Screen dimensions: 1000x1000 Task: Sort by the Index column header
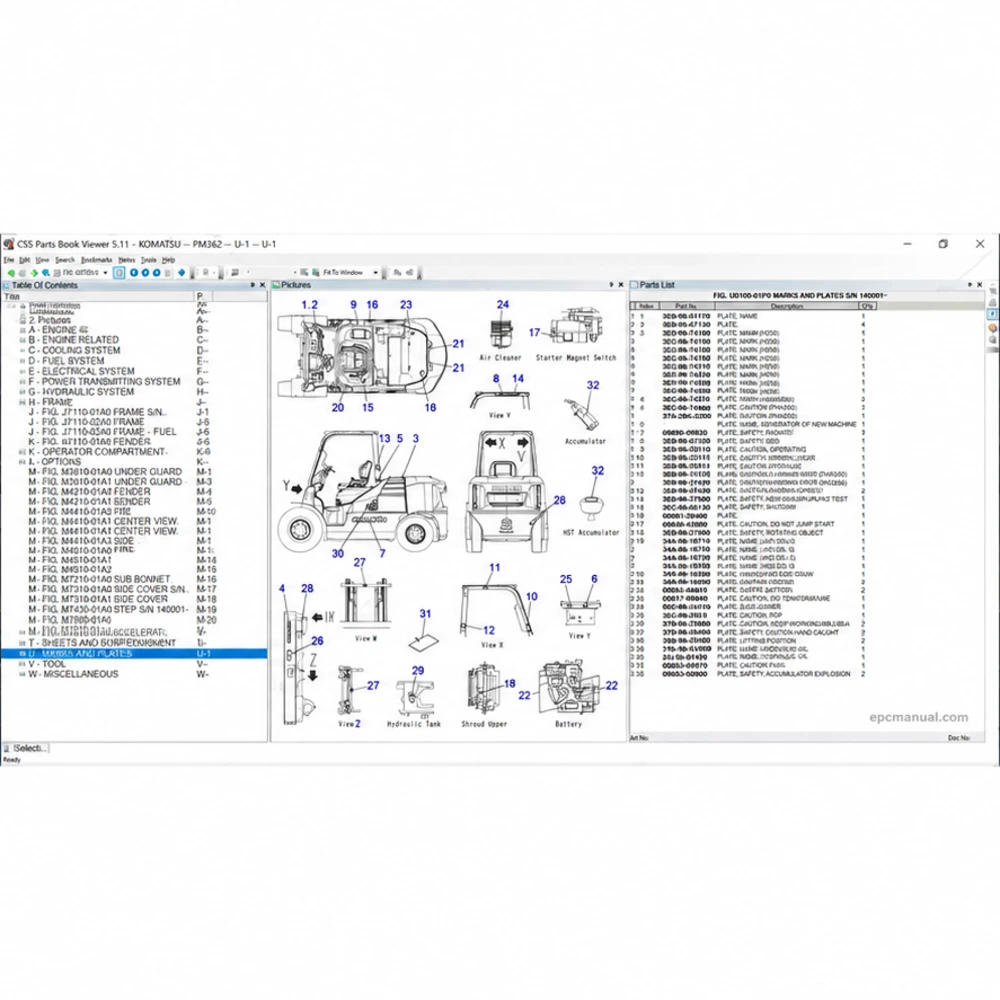[646, 306]
